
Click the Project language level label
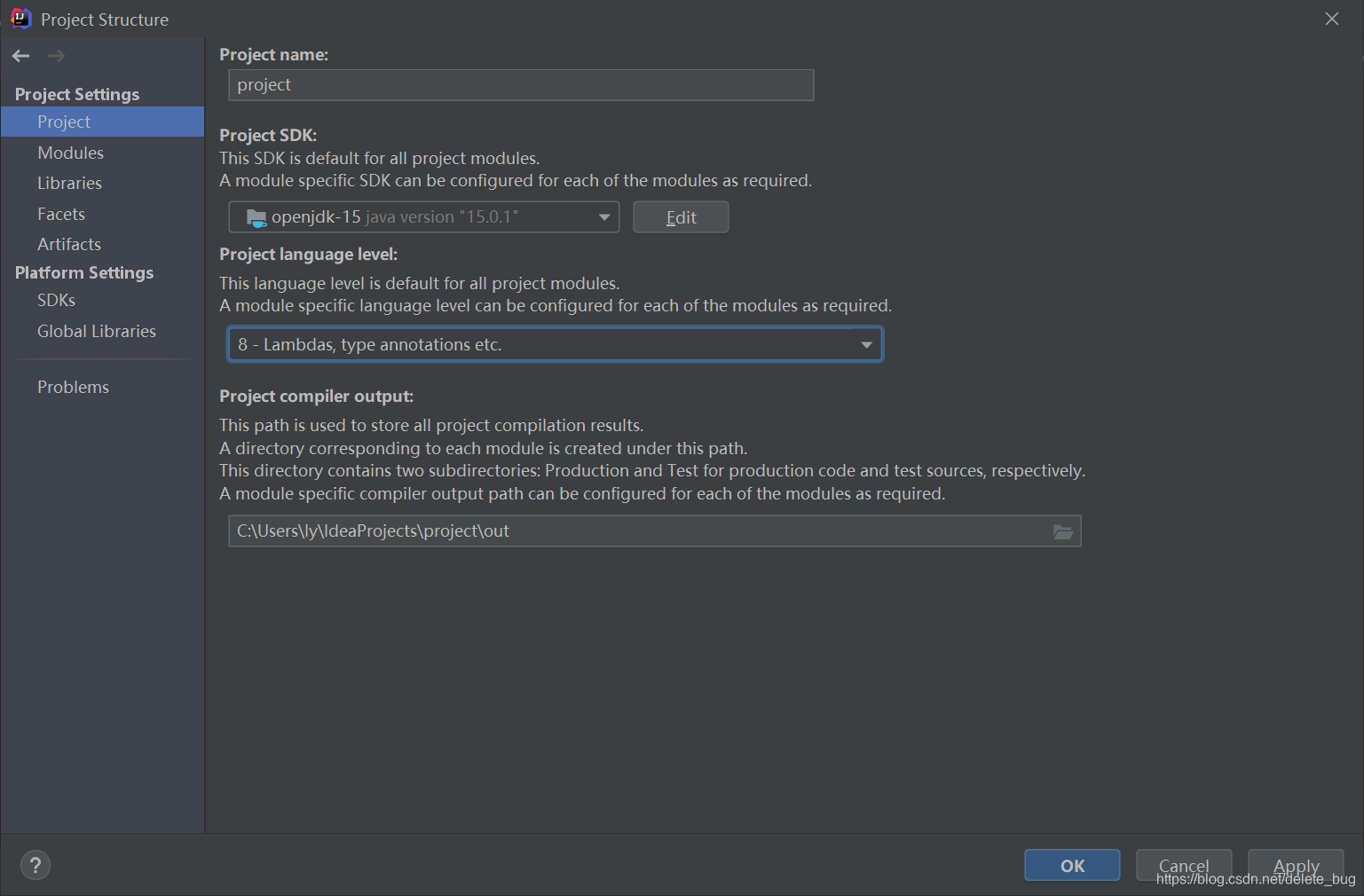click(x=309, y=255)
